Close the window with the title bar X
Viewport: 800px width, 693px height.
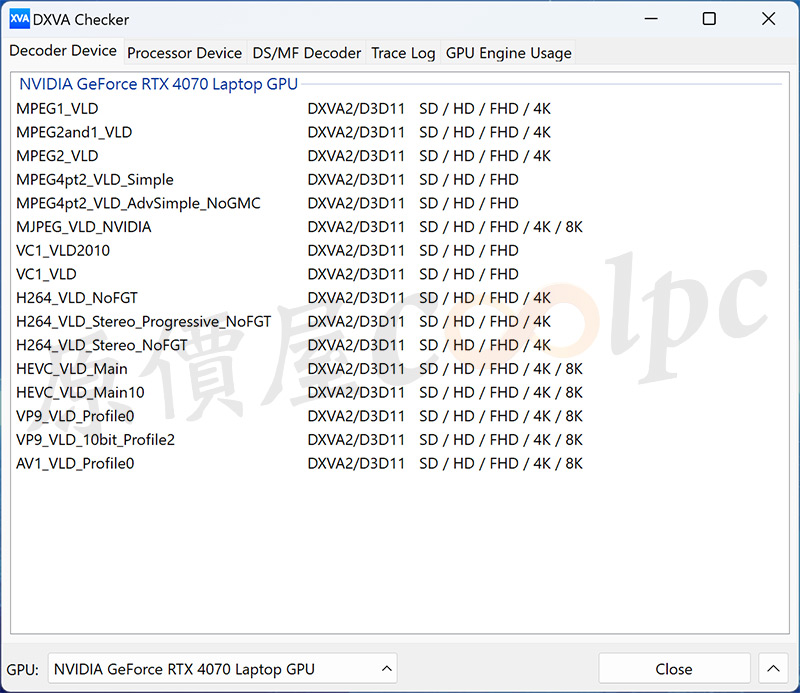coord(768,19)
